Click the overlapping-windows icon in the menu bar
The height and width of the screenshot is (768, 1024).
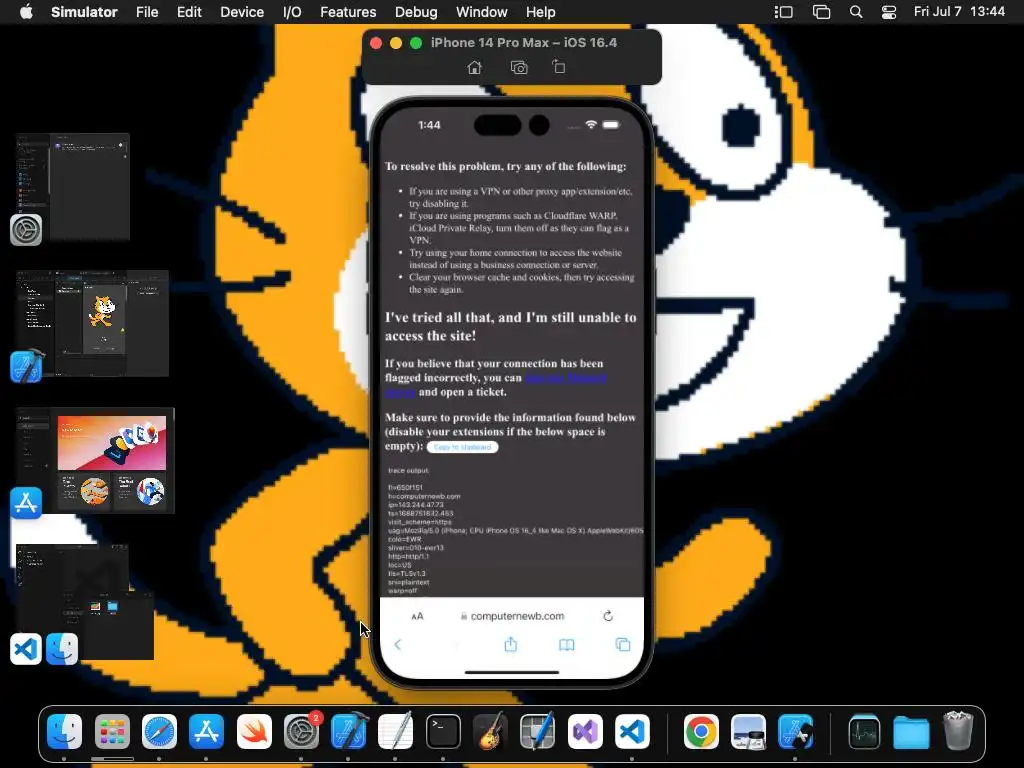pyautogui.click(x=821, y=12)
